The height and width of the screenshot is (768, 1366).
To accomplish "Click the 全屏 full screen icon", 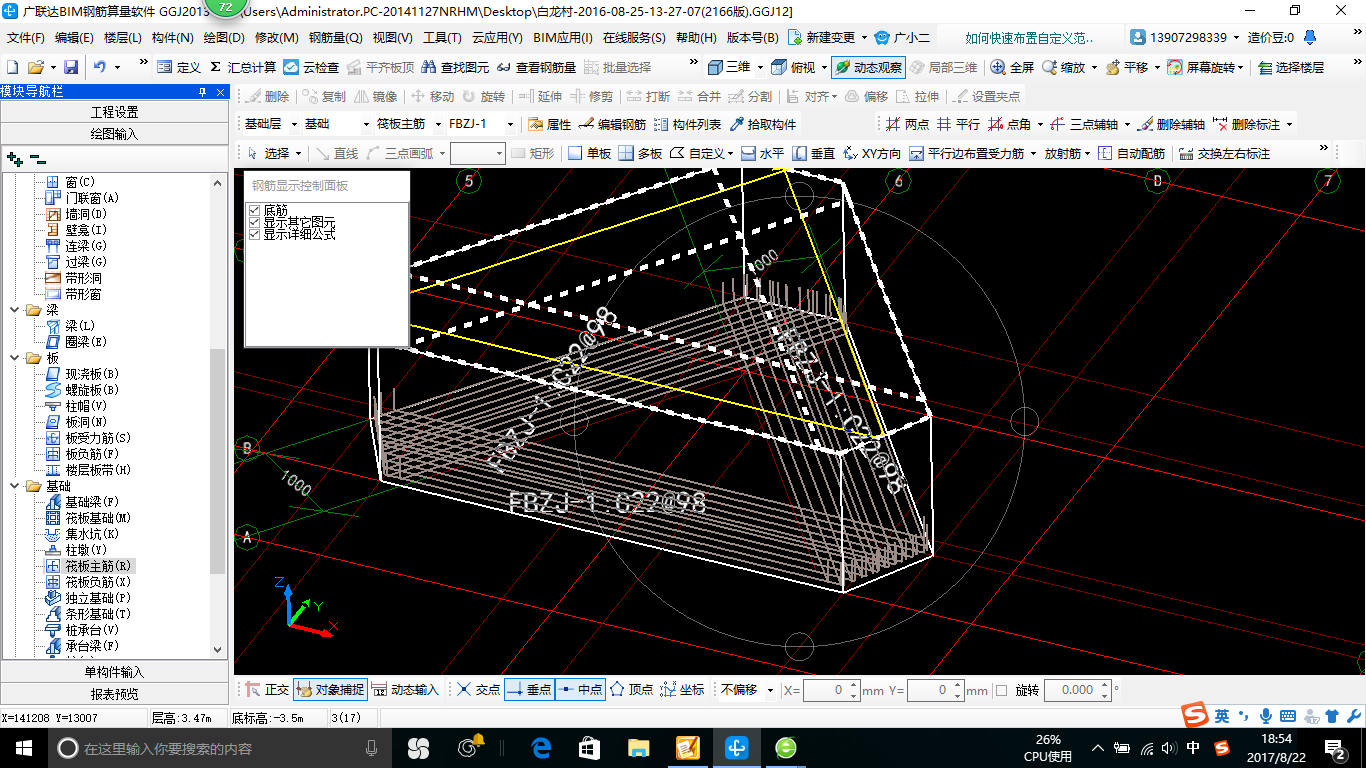I will [x=1012, y=67].
